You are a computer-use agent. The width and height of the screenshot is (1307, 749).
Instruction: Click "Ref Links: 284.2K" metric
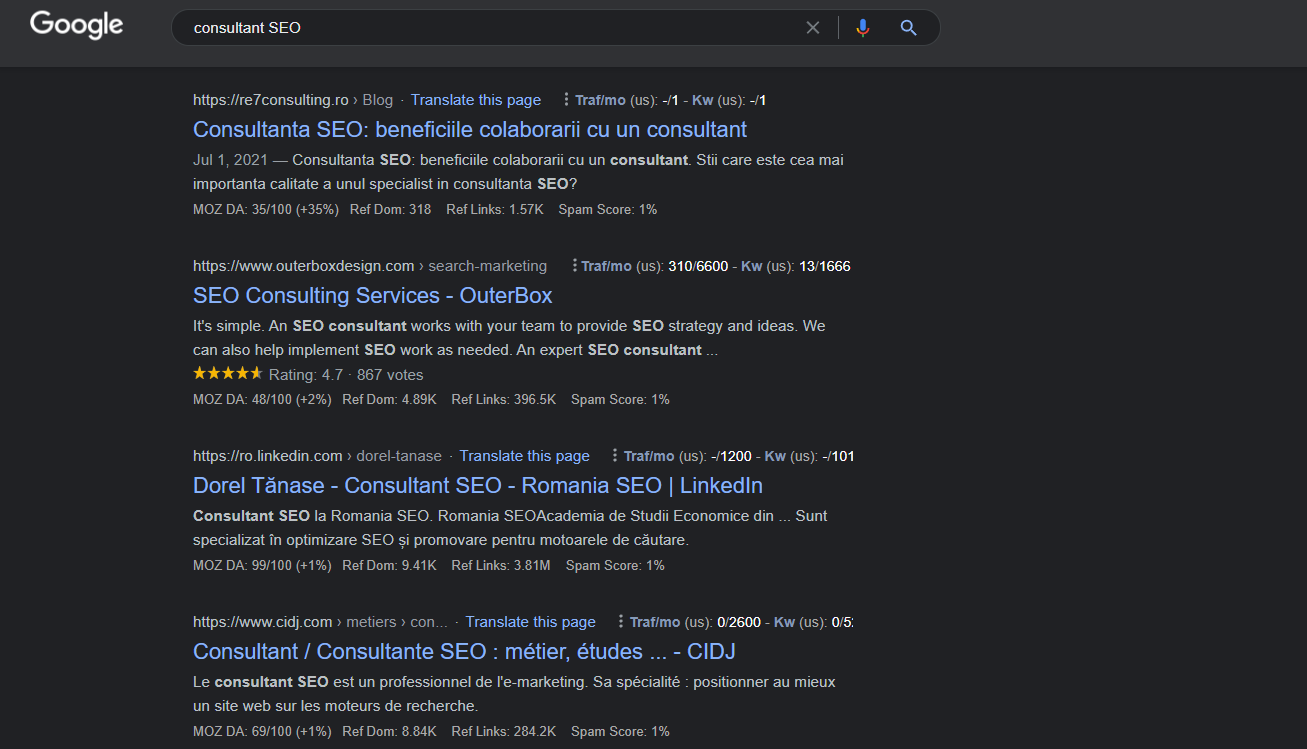pos(504,731)
